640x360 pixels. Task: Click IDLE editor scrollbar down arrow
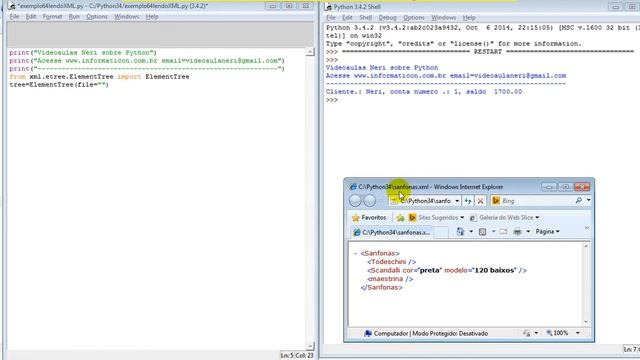(310, 346)
